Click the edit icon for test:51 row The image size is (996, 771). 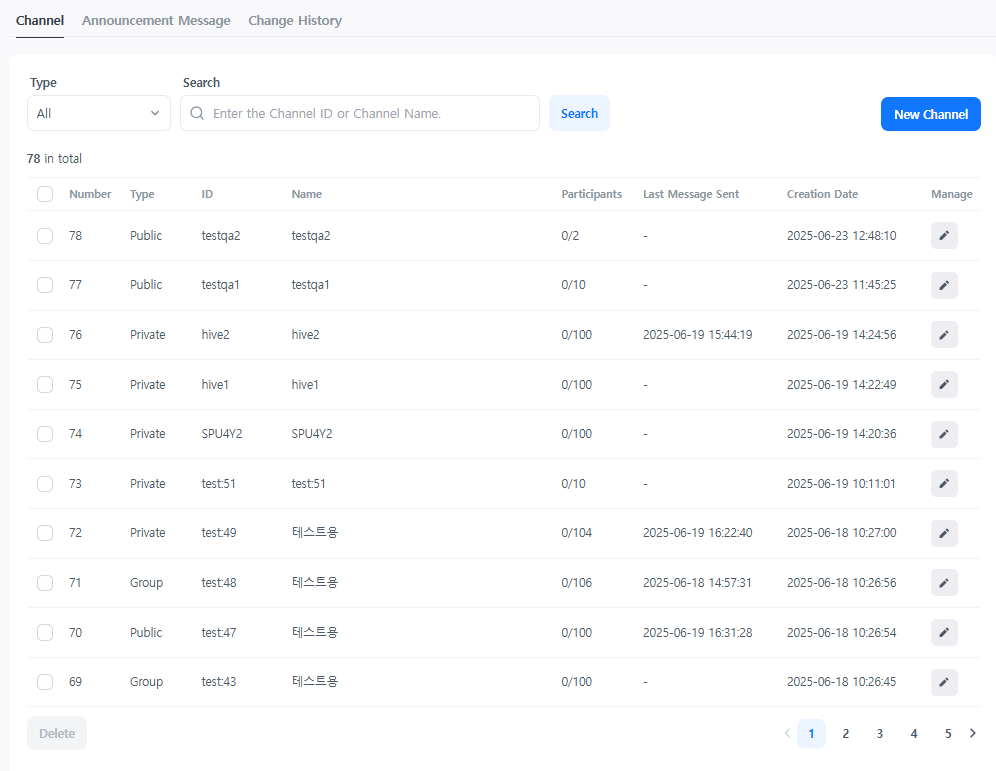pyautogui.click(x=944, y=483)
